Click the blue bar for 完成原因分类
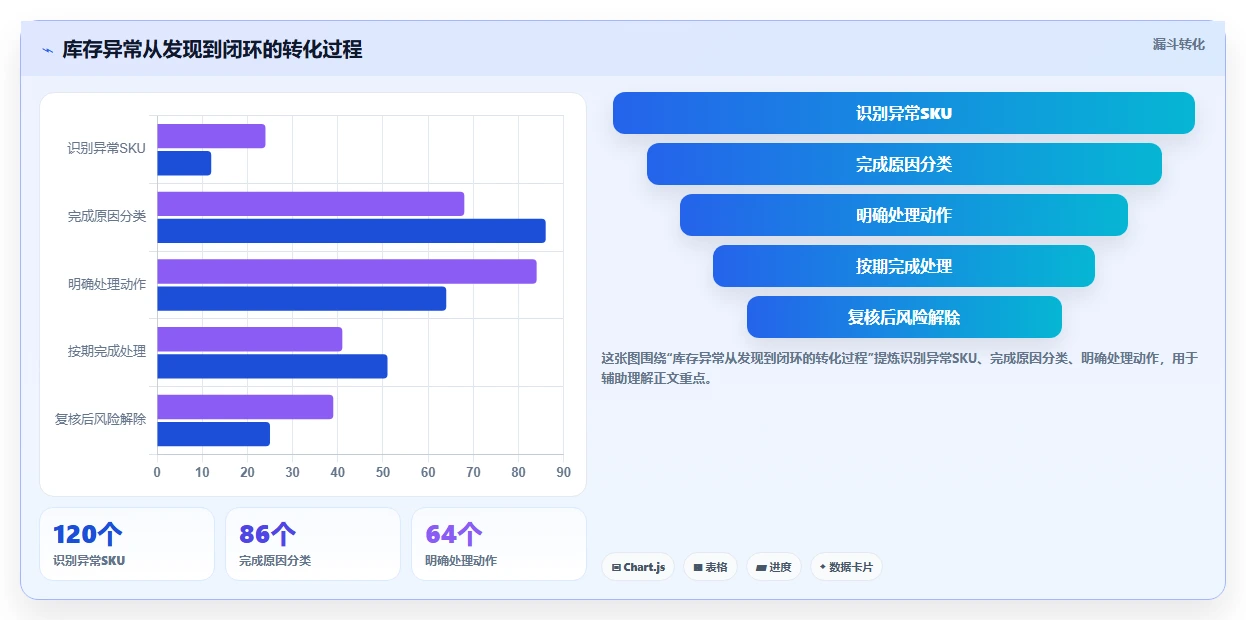 (x=351, y=231)
